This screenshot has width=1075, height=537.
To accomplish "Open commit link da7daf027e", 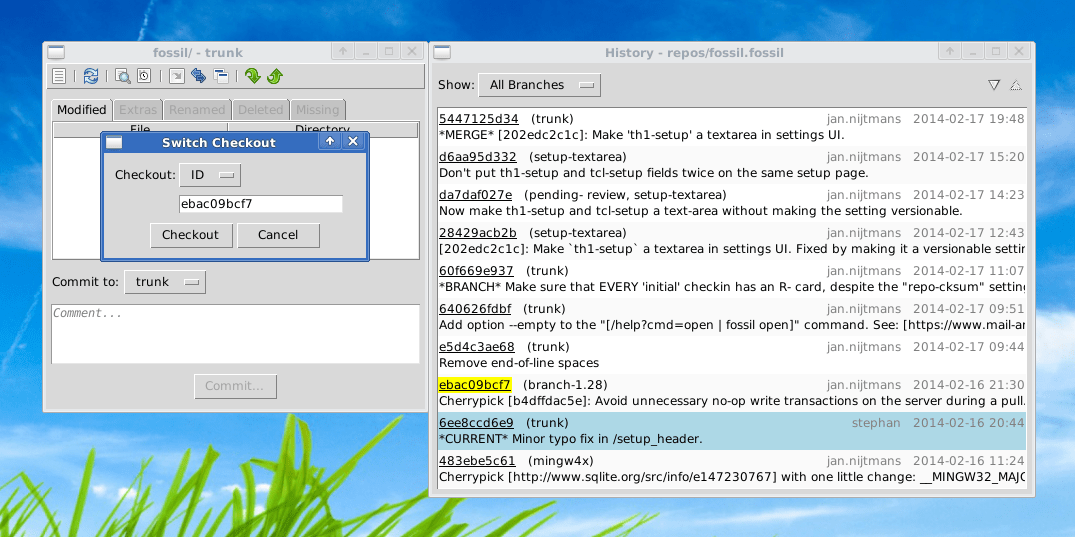I will [475, 195].
